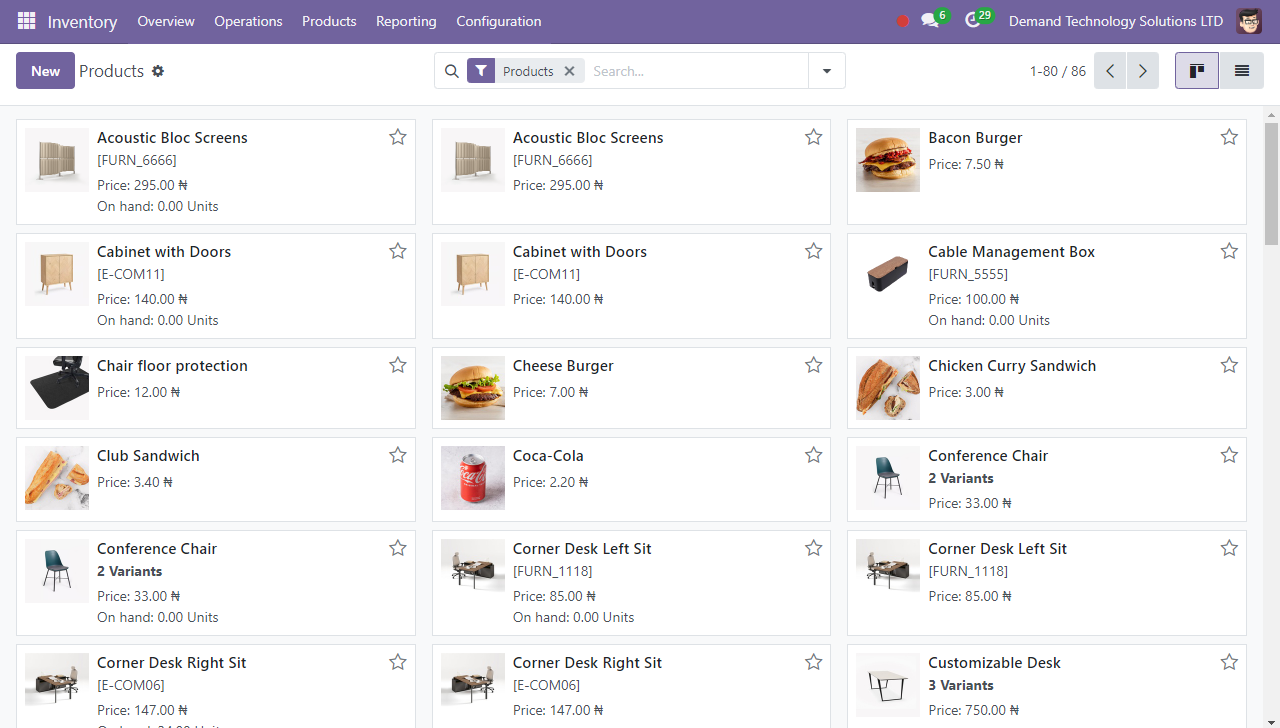Switch to list view
Viewport: 1280px width, 728px height.
coord(1241,71)
